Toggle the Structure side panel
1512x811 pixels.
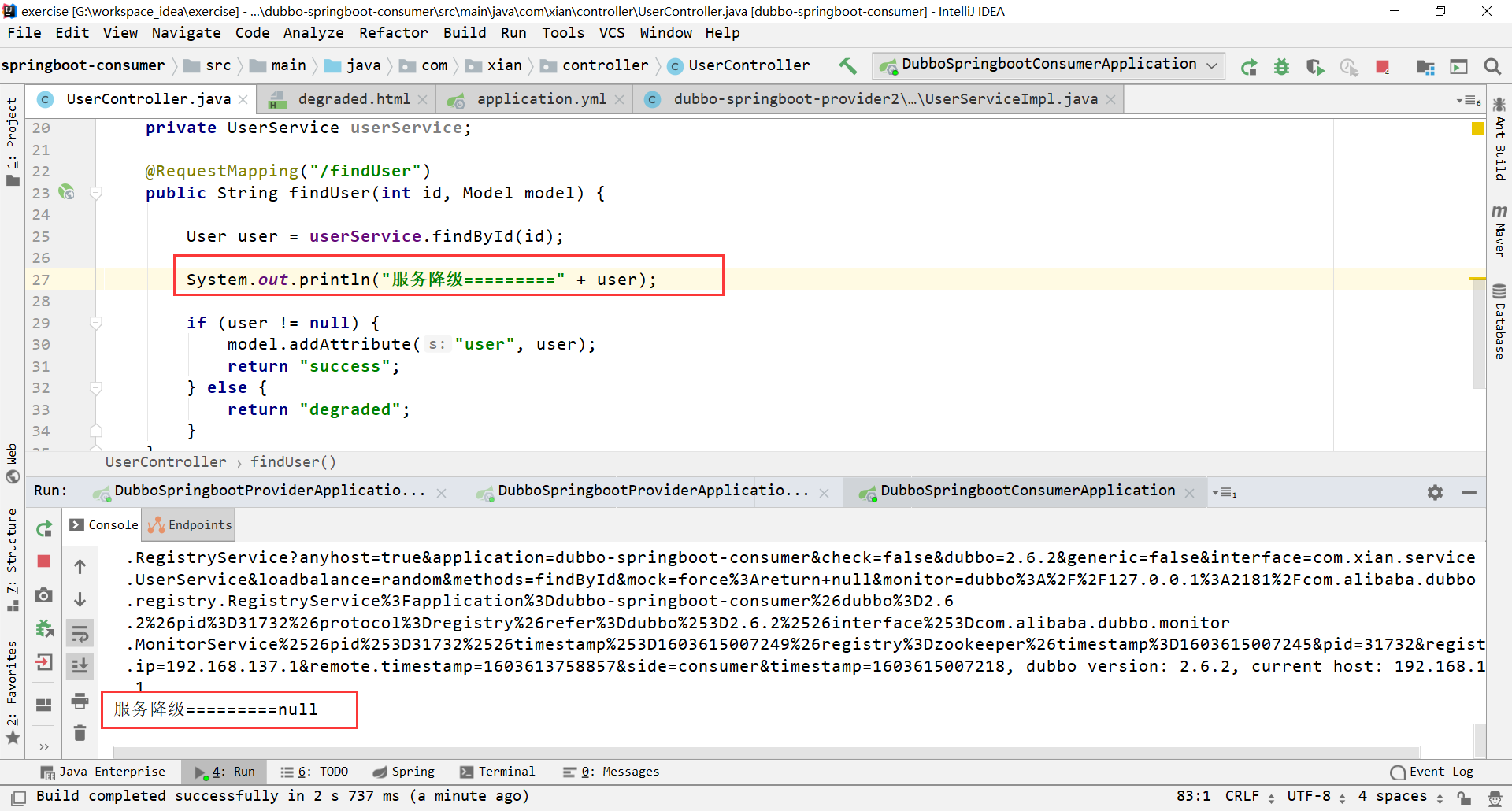[x=12, y=560]
